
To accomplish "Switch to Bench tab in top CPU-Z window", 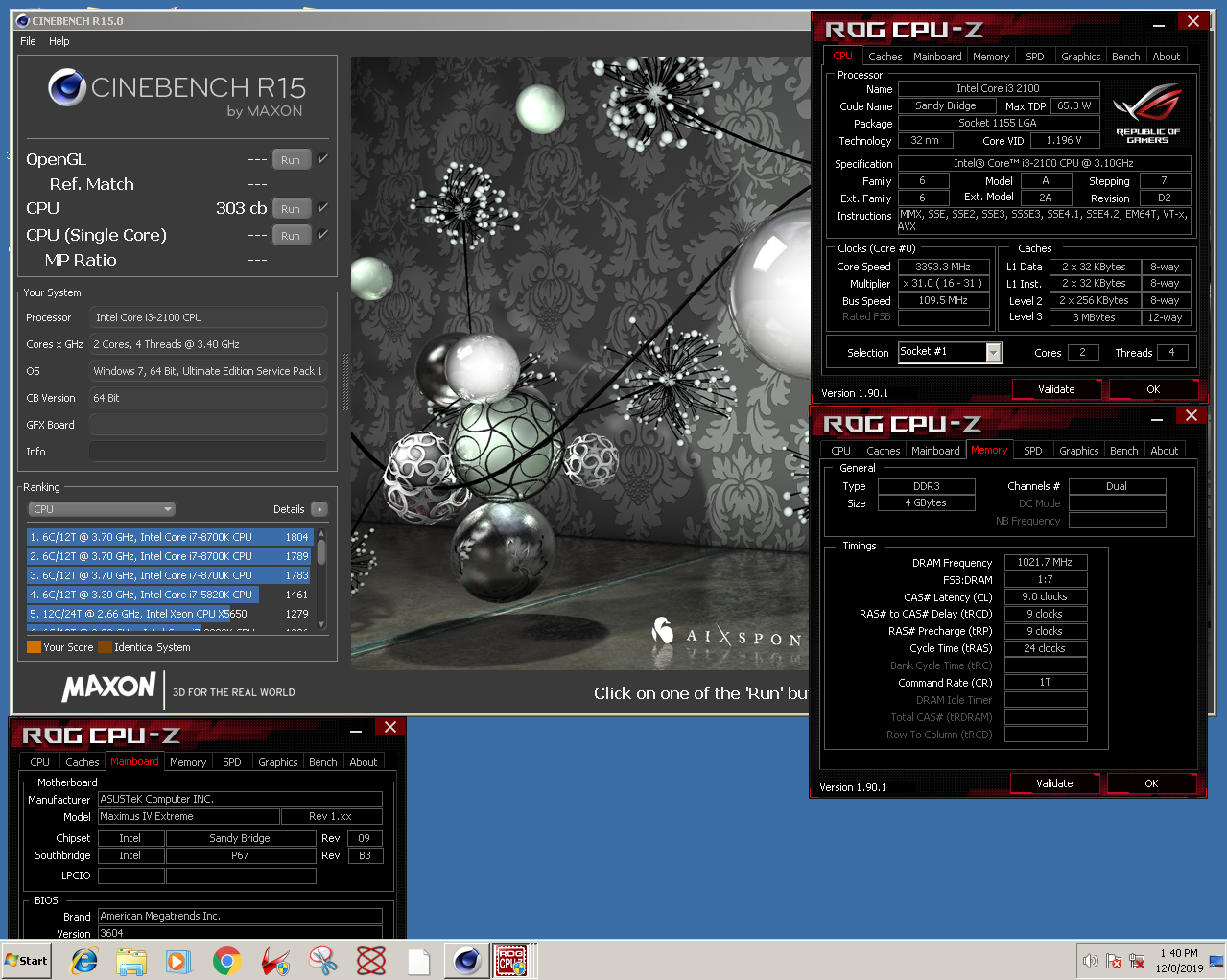I will 1126,57.
